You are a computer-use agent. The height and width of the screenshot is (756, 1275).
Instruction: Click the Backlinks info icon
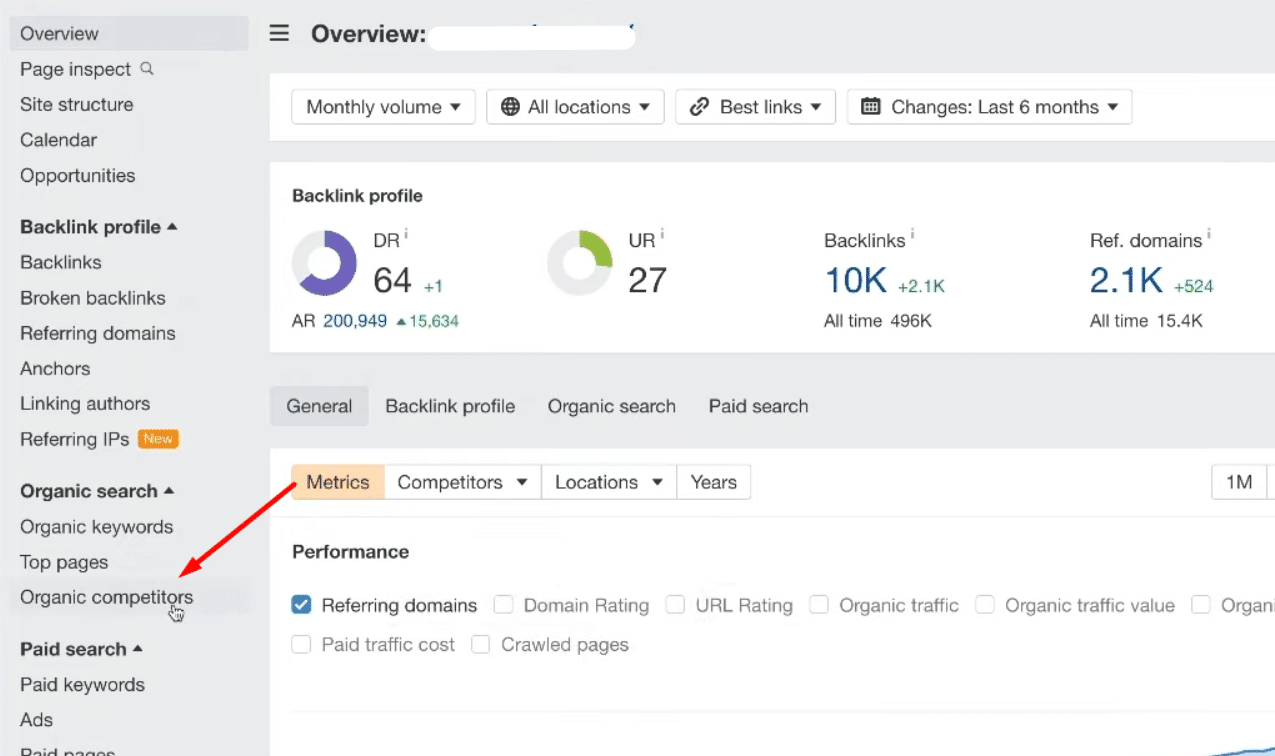click(912, 236)
